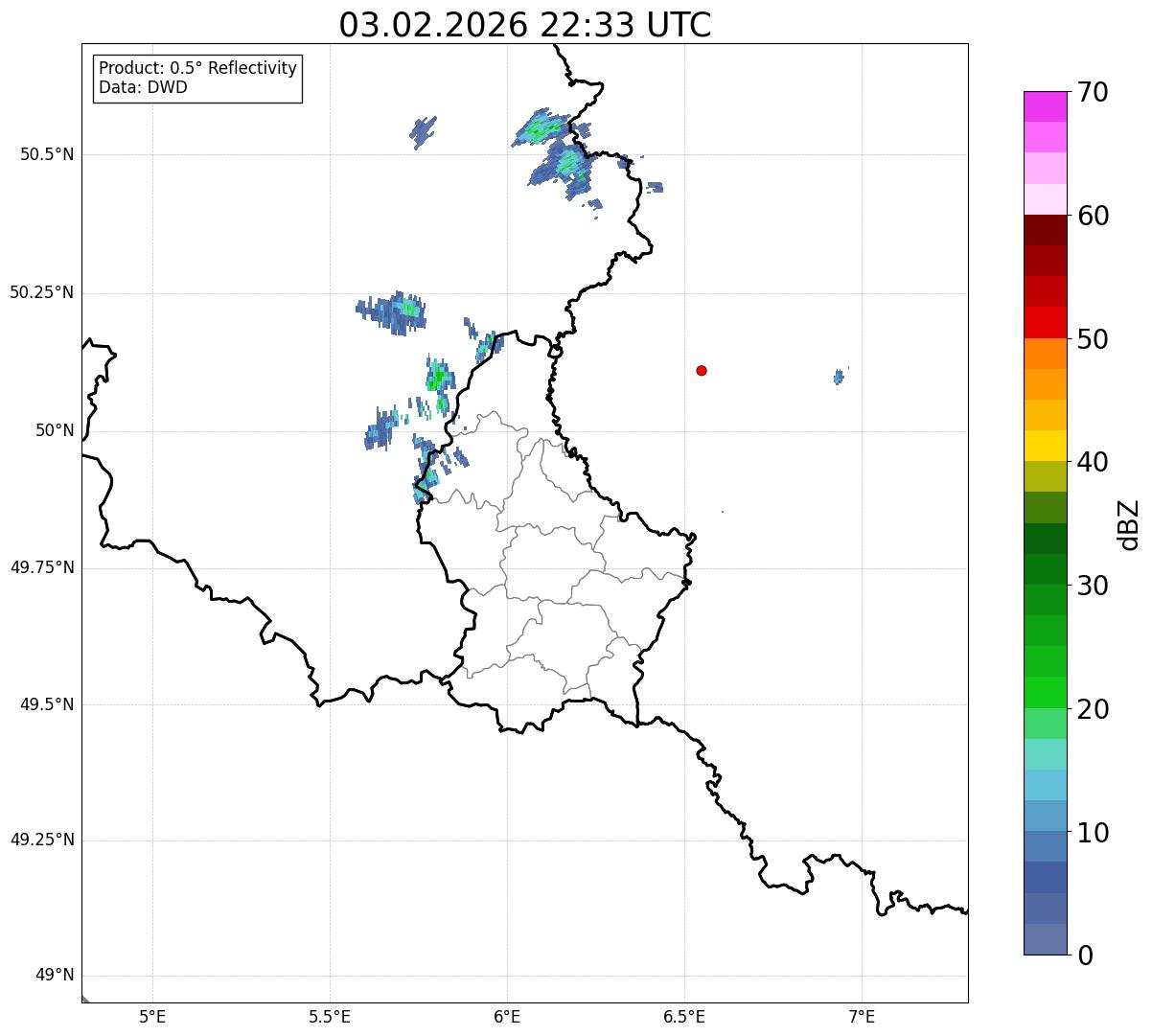This screenshot has height=1036, width=1152.
Task: Click the dark maroon colorbar segment at 60
Action: pyautogui.click(x=1046, y=230)
